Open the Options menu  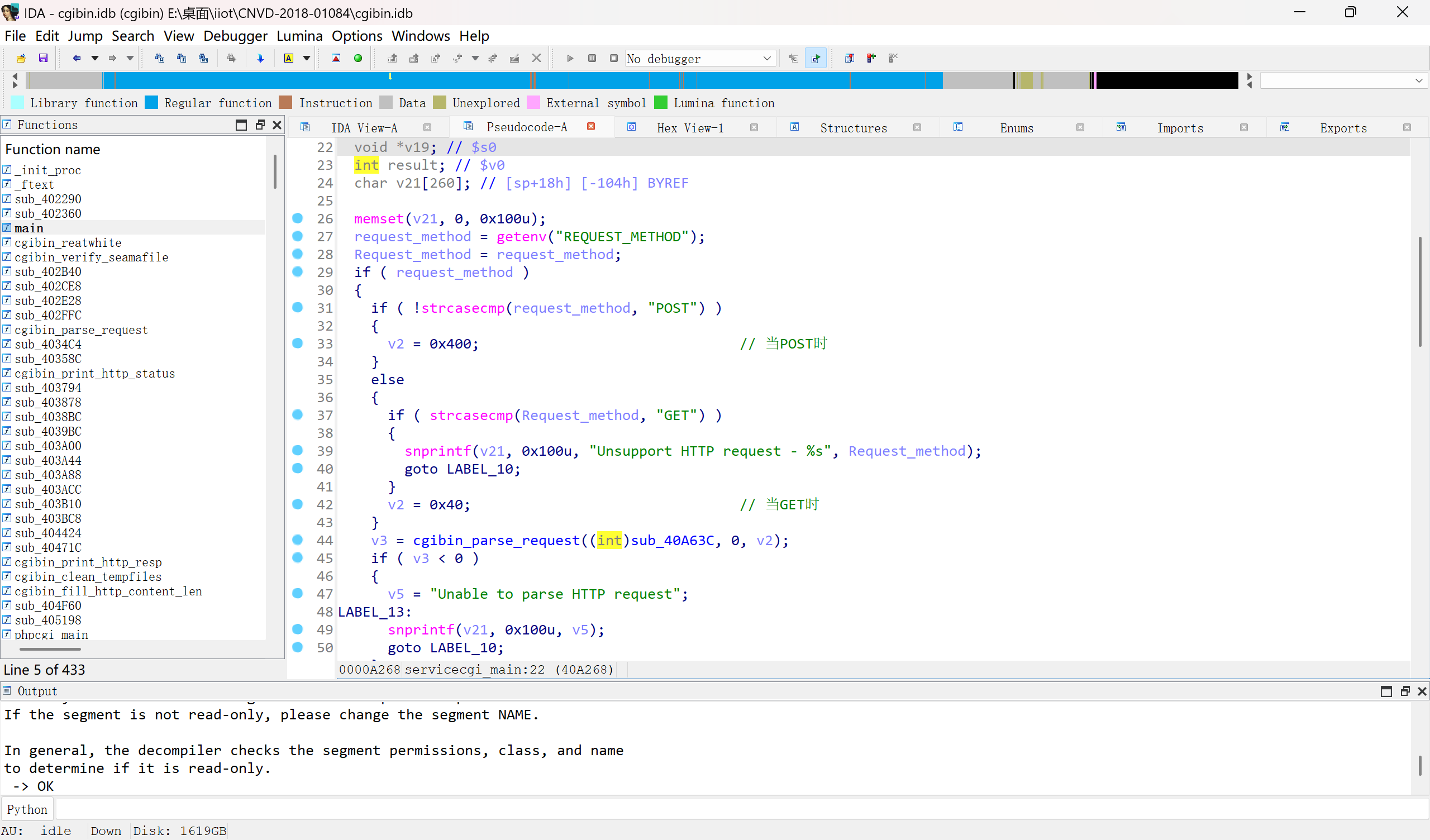(357, 36)
